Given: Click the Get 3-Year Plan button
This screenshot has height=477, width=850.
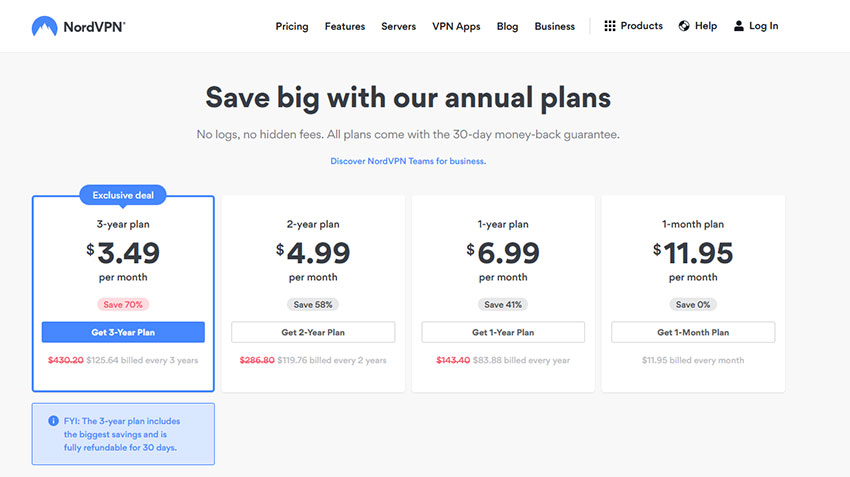Looking at the screenshot, I should pos(123,332).
